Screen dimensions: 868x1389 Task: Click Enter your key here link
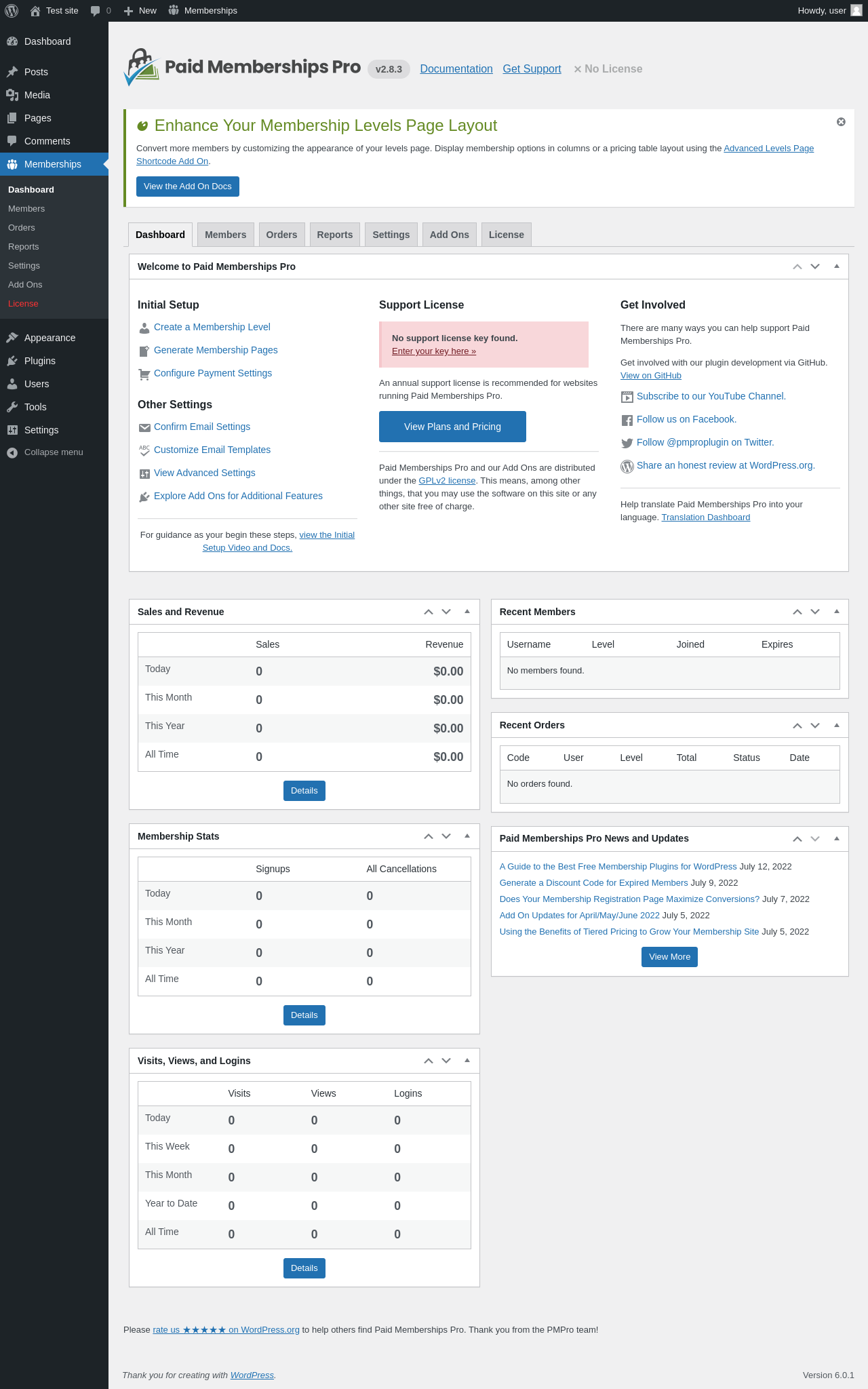click(x=434, y=351)
